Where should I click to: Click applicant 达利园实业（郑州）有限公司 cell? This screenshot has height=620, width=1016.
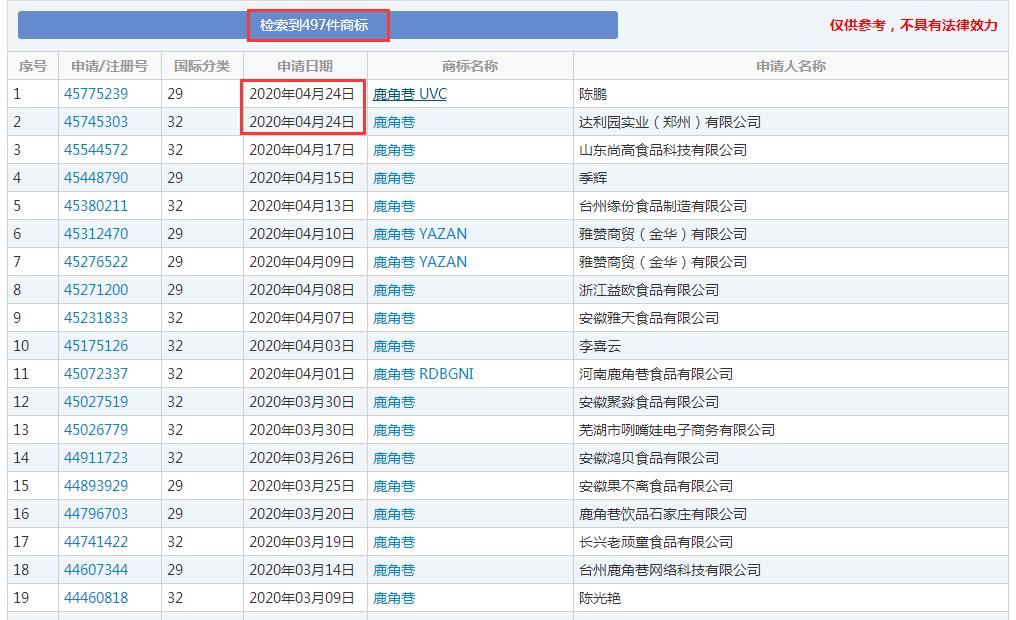669,122
